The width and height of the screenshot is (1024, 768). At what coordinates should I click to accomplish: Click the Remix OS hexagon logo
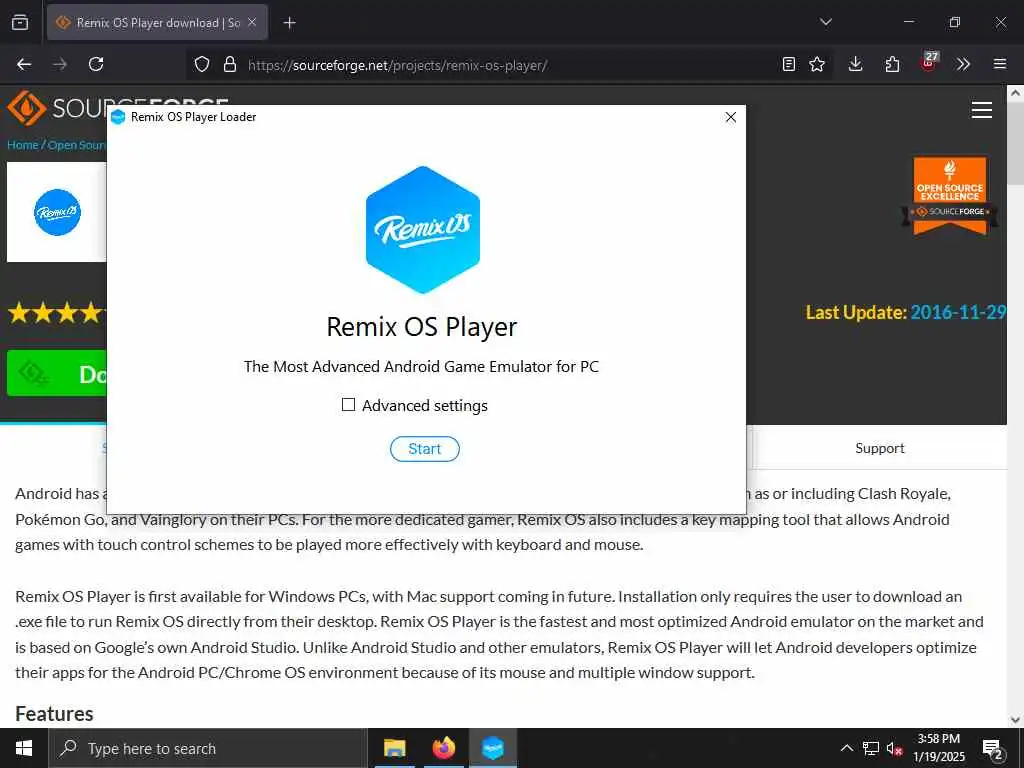pos(423,230)
